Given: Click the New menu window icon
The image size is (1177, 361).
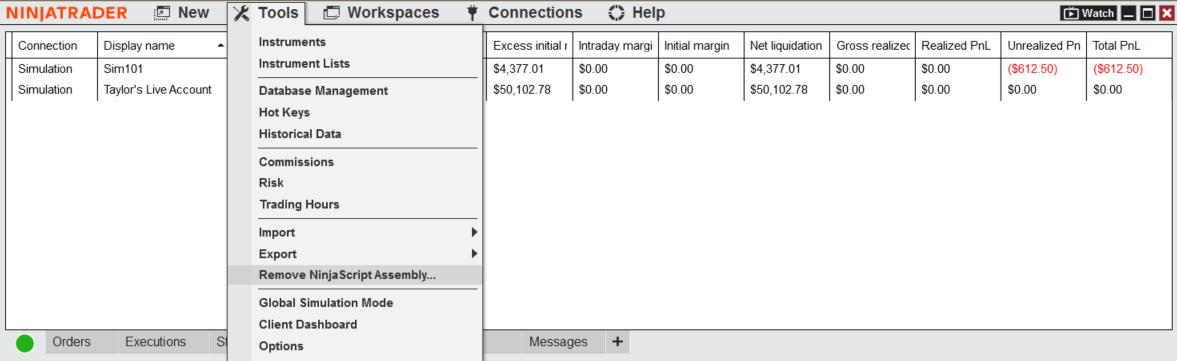Looking at the screenshot, I should coord(163,13).
